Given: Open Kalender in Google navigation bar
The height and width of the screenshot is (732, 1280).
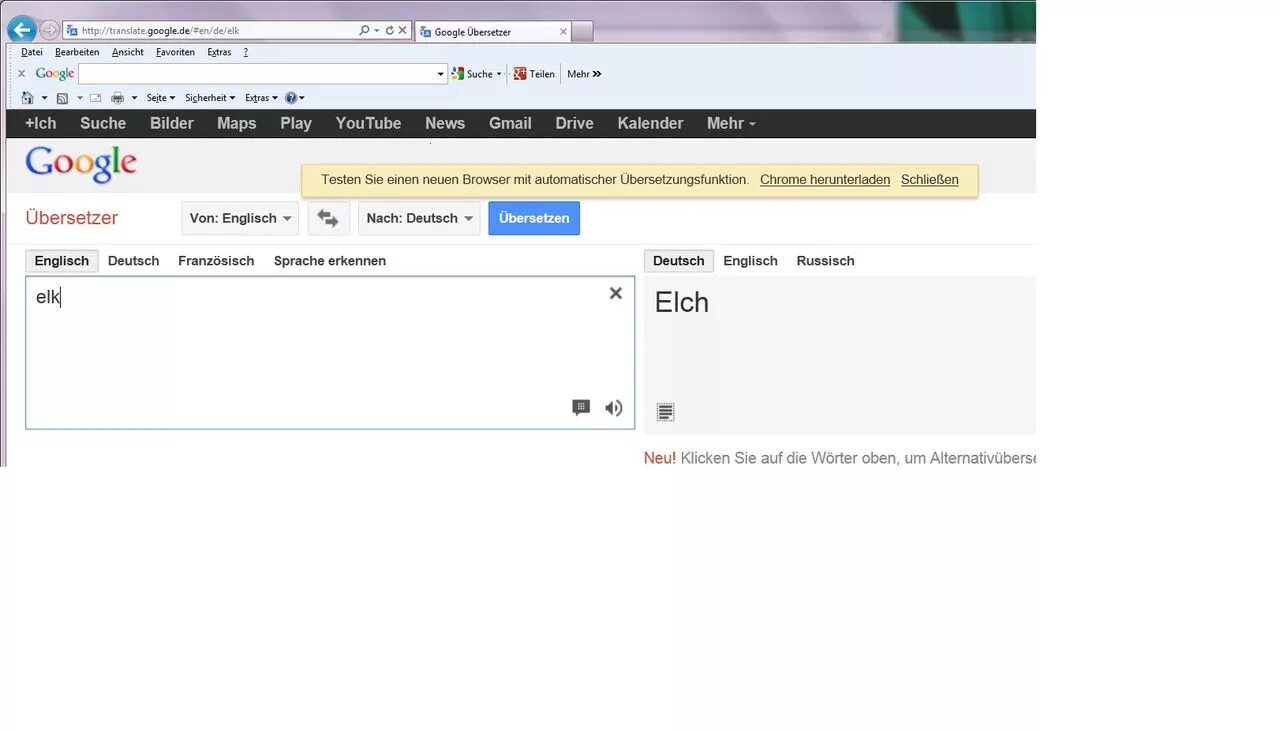Looking at the screenshot, I should (651, 123).
